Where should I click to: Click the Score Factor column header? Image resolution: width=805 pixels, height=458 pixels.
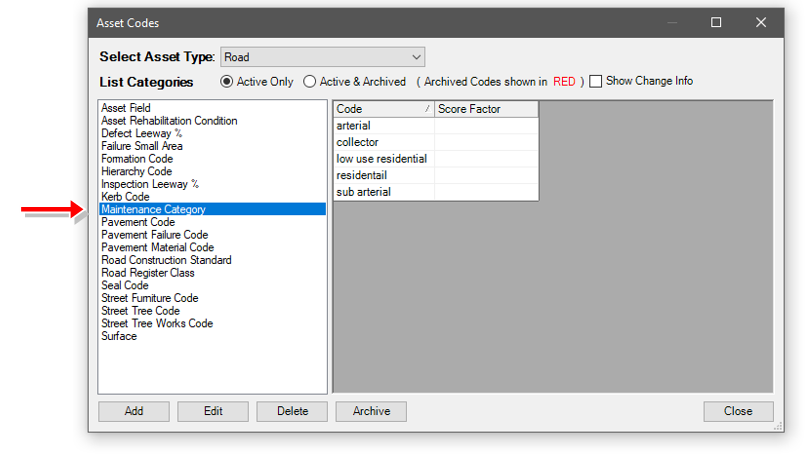485,109
